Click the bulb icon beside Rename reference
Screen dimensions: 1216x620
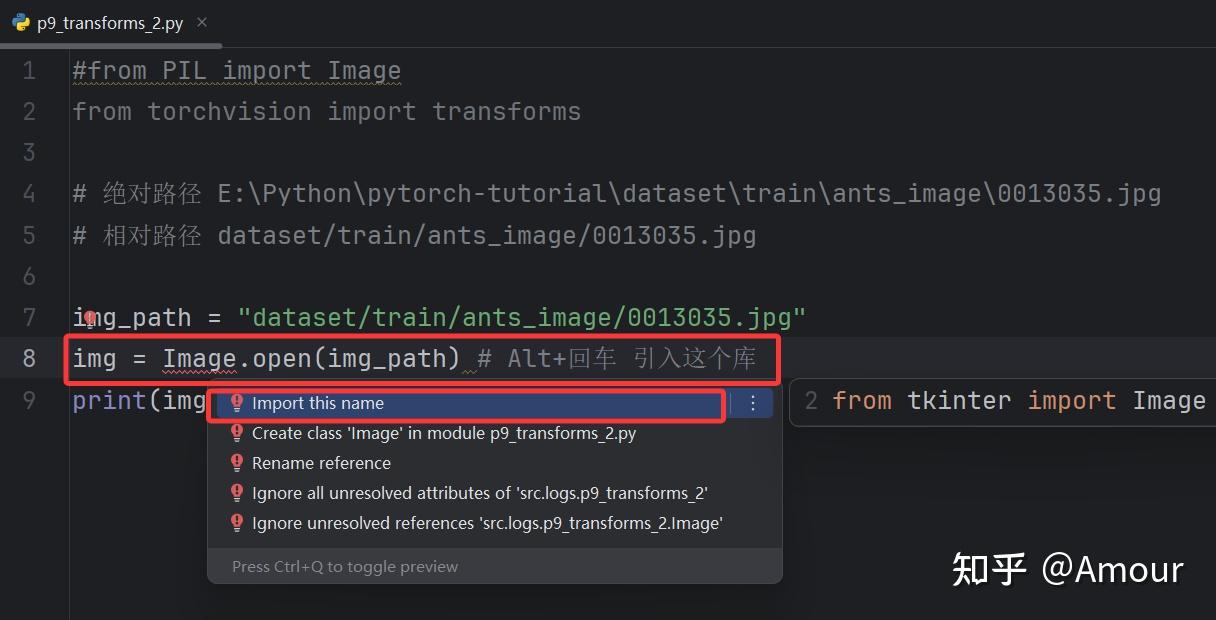tap(237, 463)
